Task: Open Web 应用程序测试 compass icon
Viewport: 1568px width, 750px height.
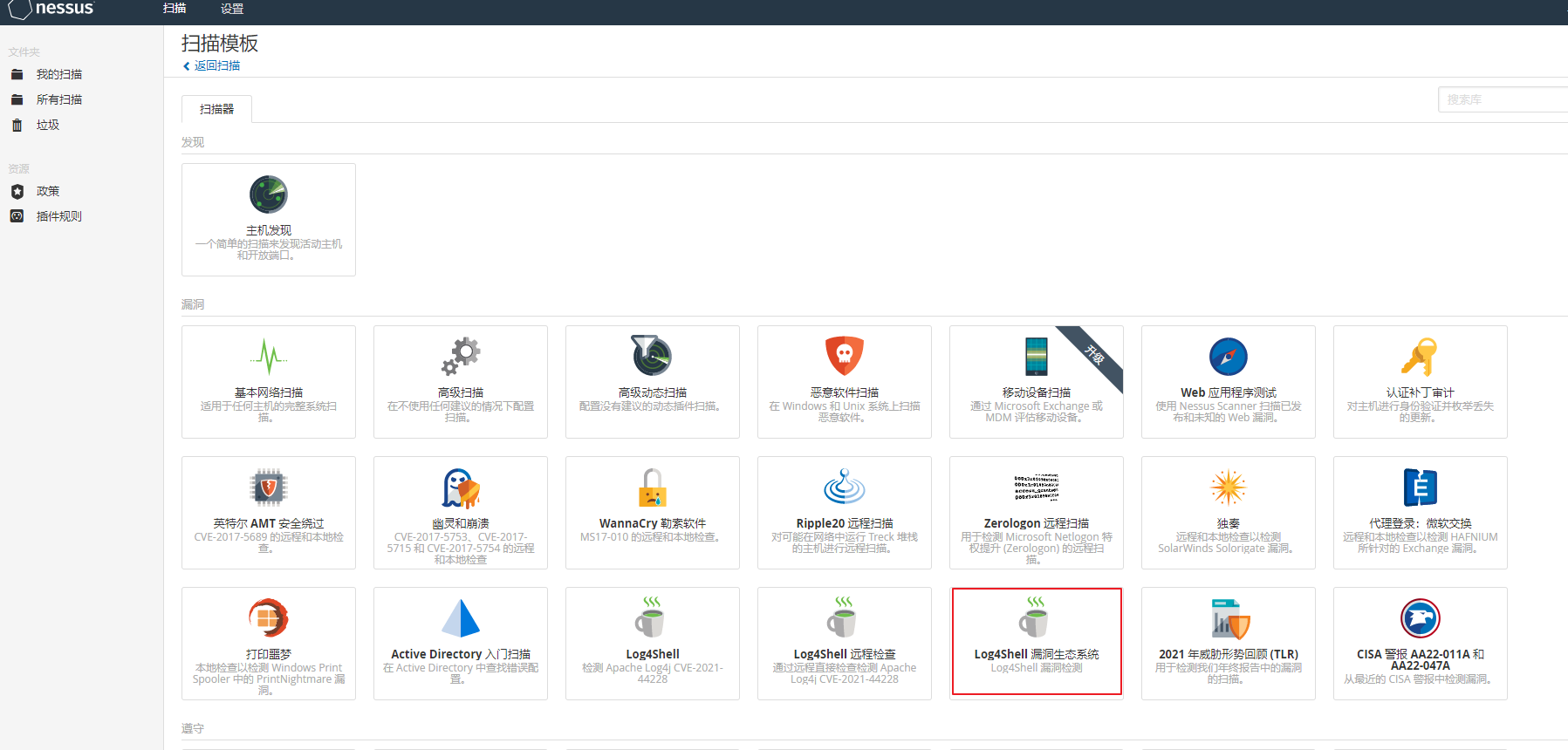Action: coord(1228,357)
